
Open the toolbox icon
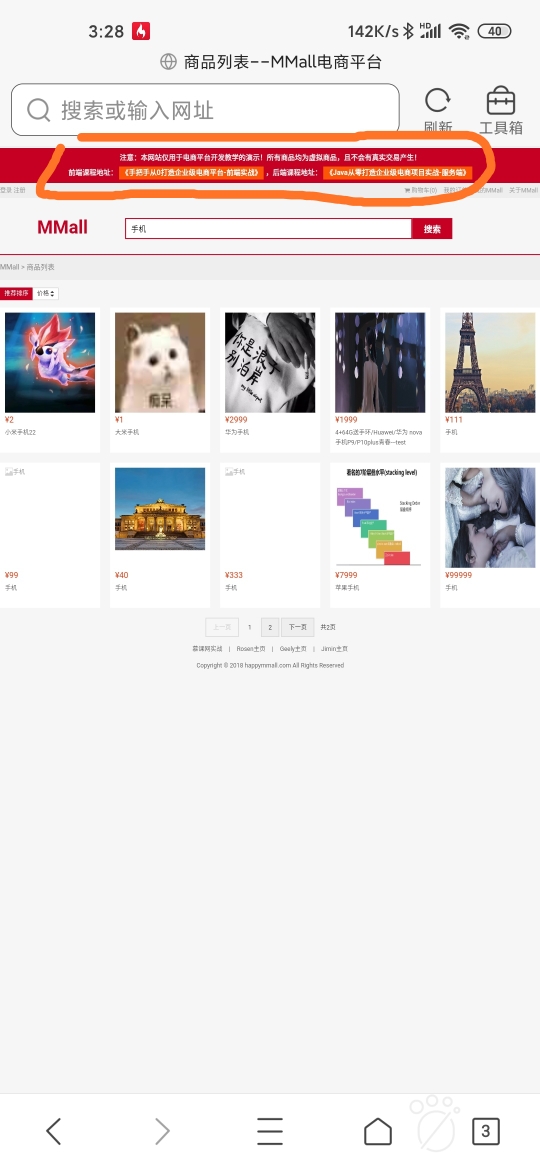click(500, 101)
